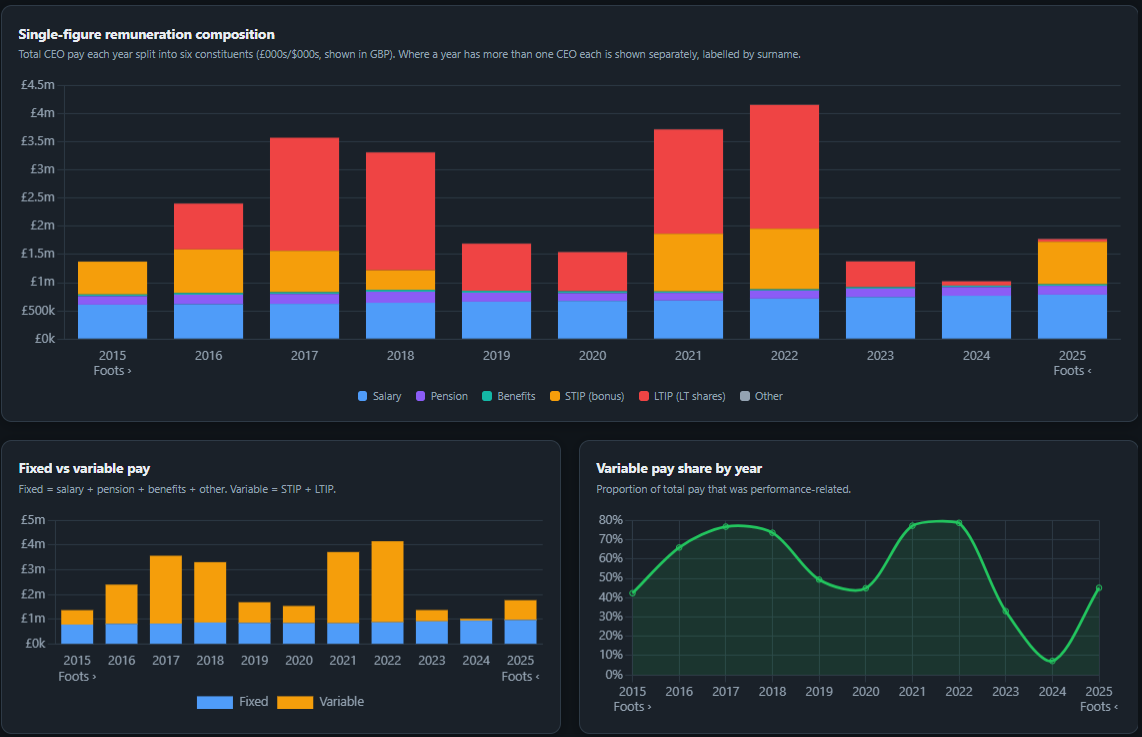Screen dimensions: 1142x737
Task: Select the orange Variable part of the 2022 fixed vs variable bar
Action: [x=387, y=581]
